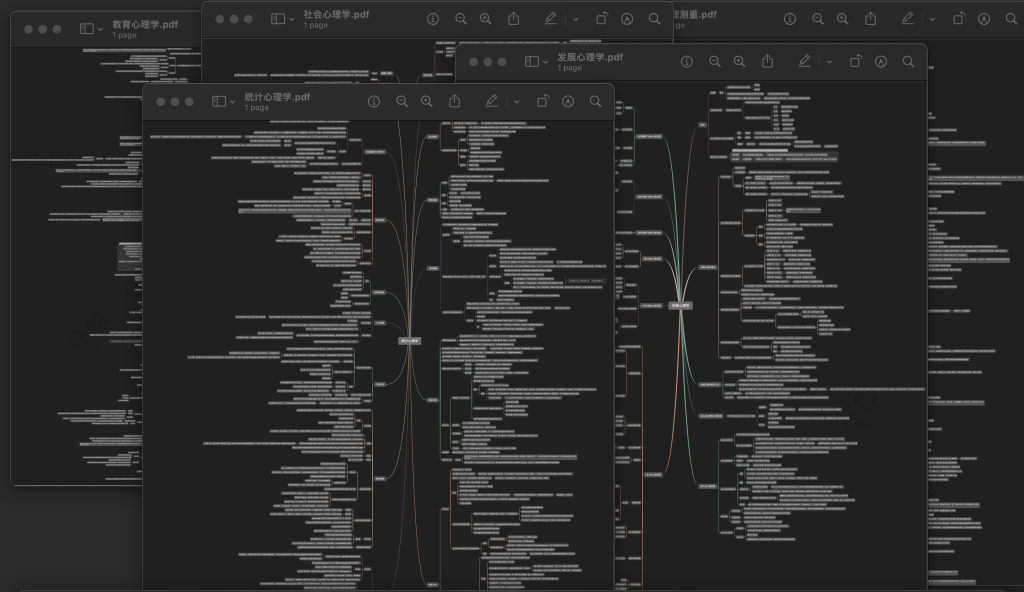Image resolution: width=1024 pixels, height=592 pixels.
Task: Zoom in on 统计心理学.pdf document
Action: [427, 101]
